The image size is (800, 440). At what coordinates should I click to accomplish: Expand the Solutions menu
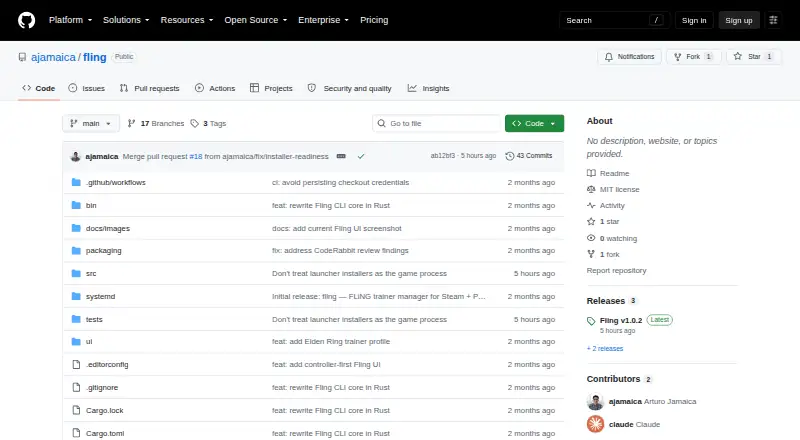pos(126,20)
